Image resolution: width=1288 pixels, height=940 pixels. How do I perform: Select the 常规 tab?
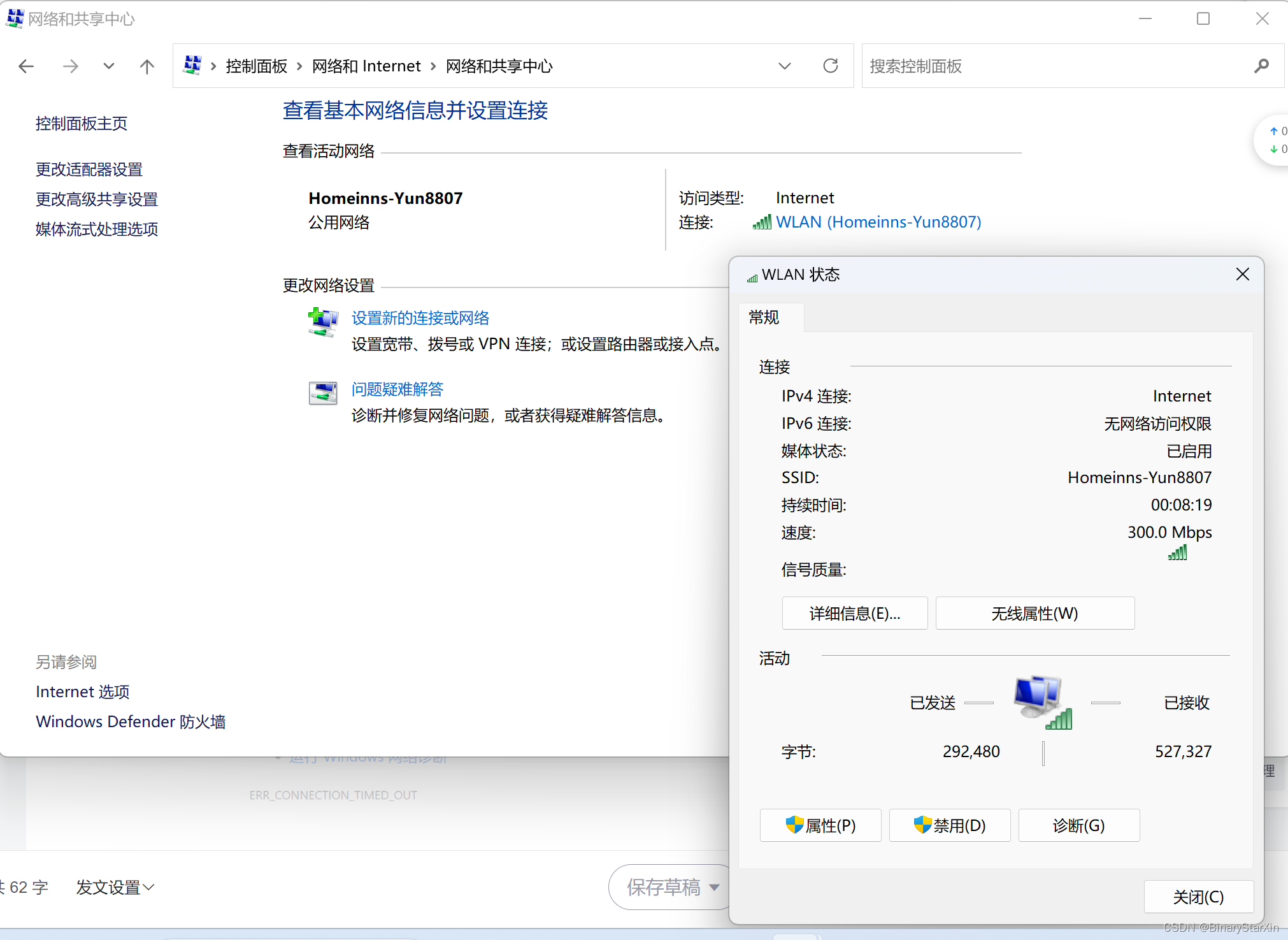(x=764, y=317)
